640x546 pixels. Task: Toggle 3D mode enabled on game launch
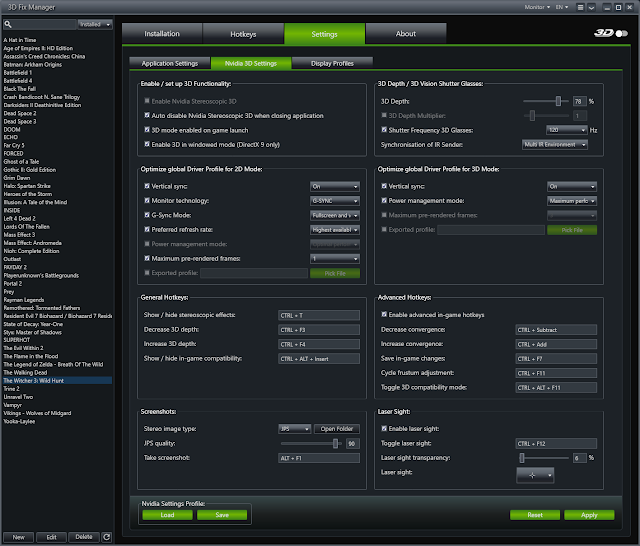tap(147, 130)
